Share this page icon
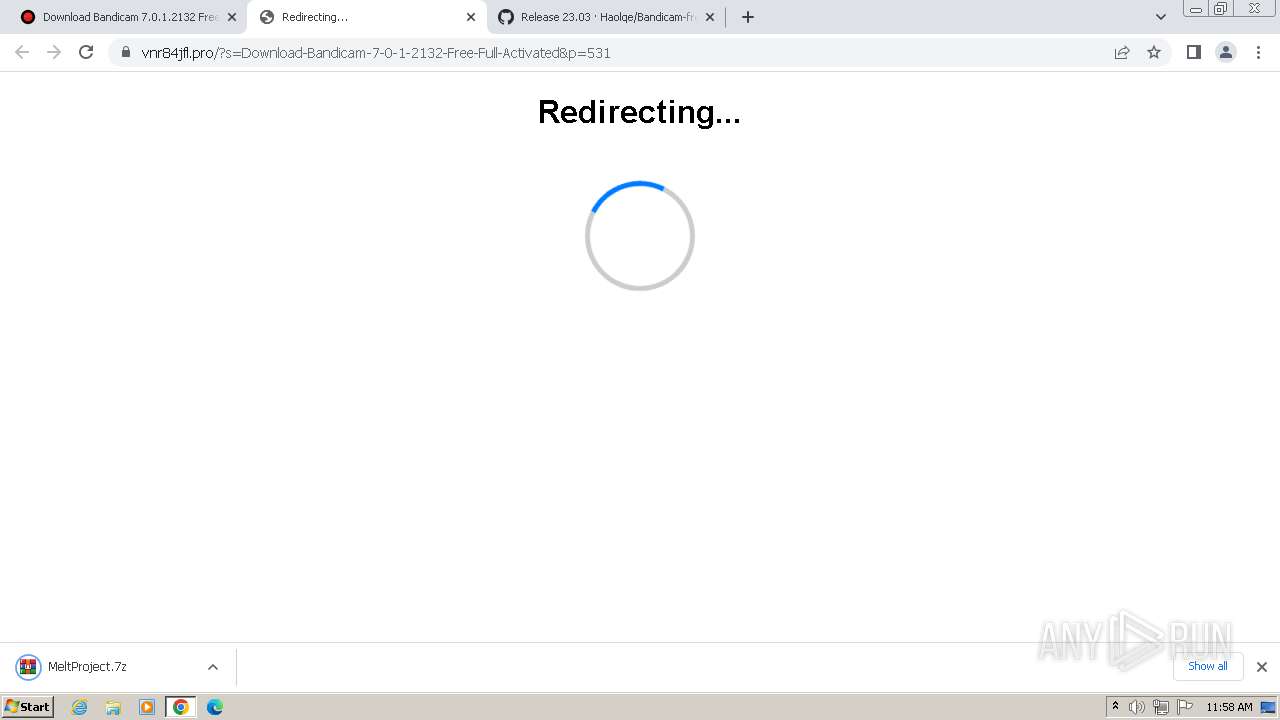This screenshot has width=1280, height=720. (1122, 52)
